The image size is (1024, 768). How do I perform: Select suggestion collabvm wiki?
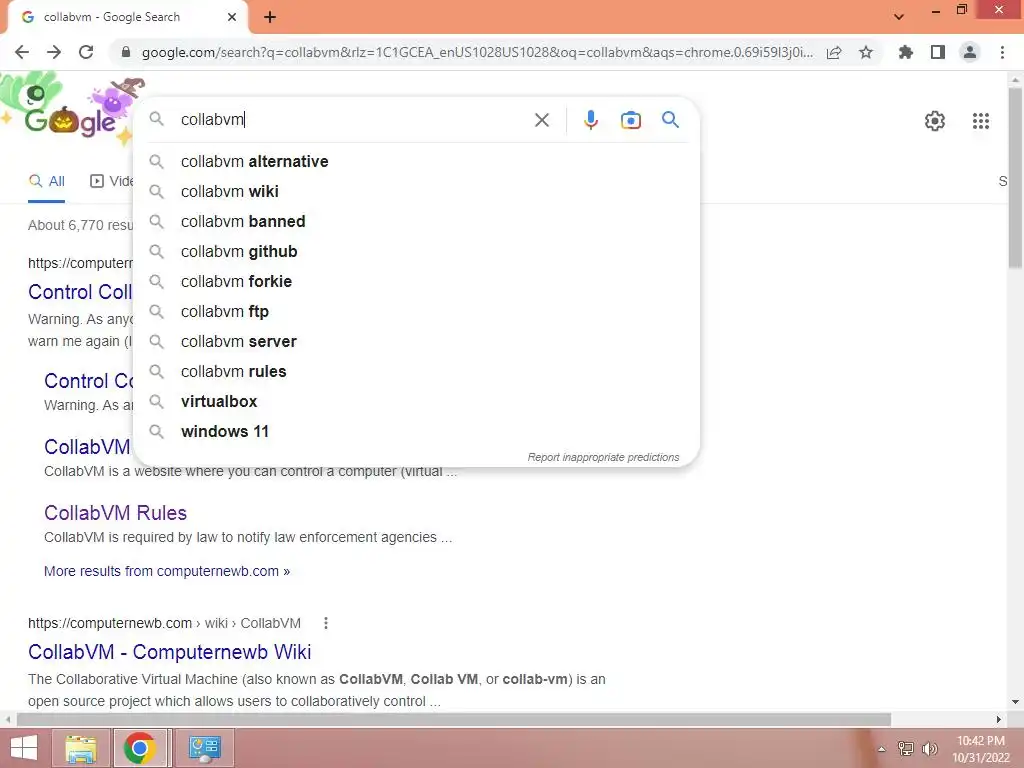click(x=417, y=191)
